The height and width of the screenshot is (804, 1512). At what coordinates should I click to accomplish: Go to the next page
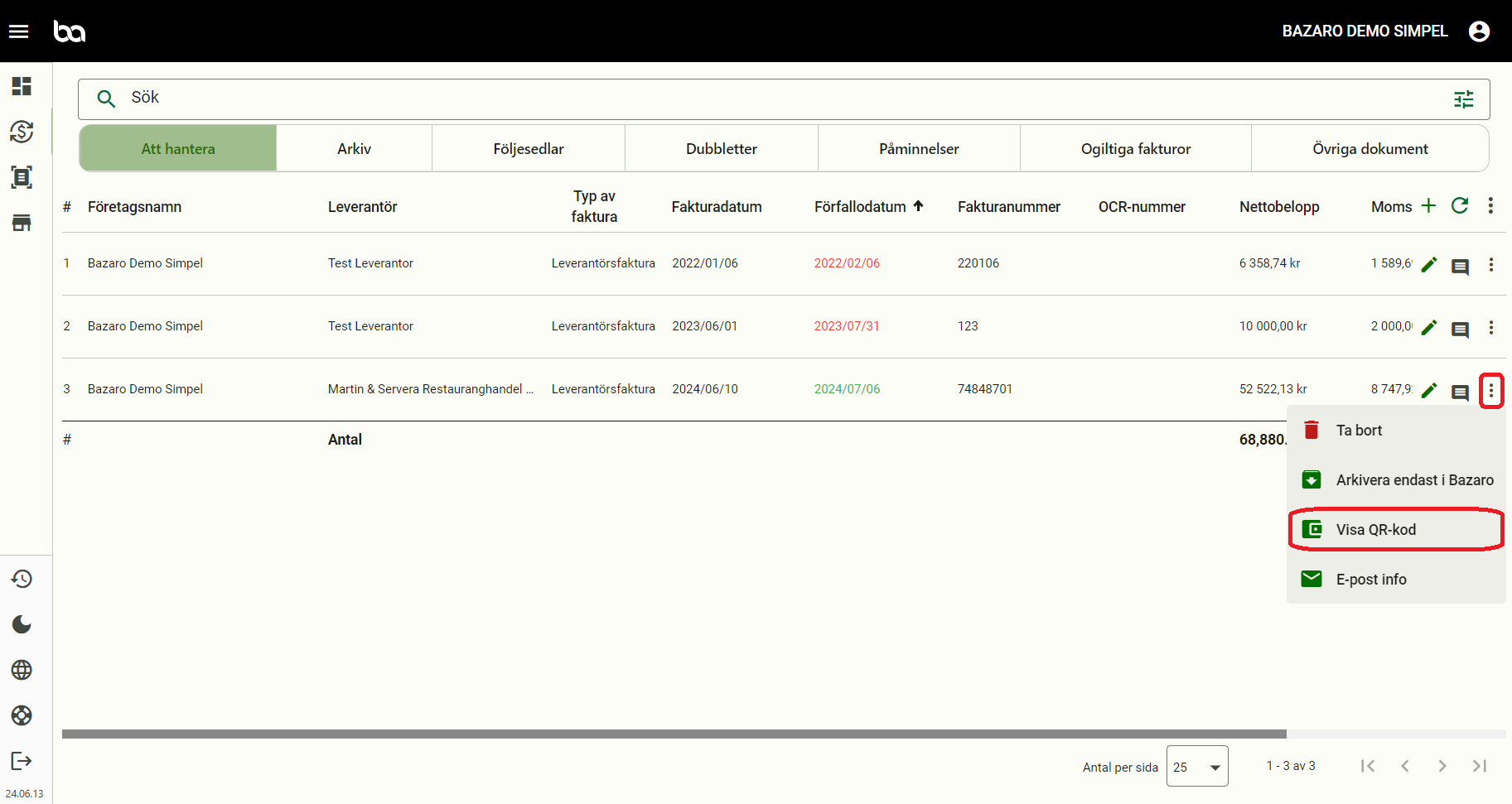tap(1442, 766)
